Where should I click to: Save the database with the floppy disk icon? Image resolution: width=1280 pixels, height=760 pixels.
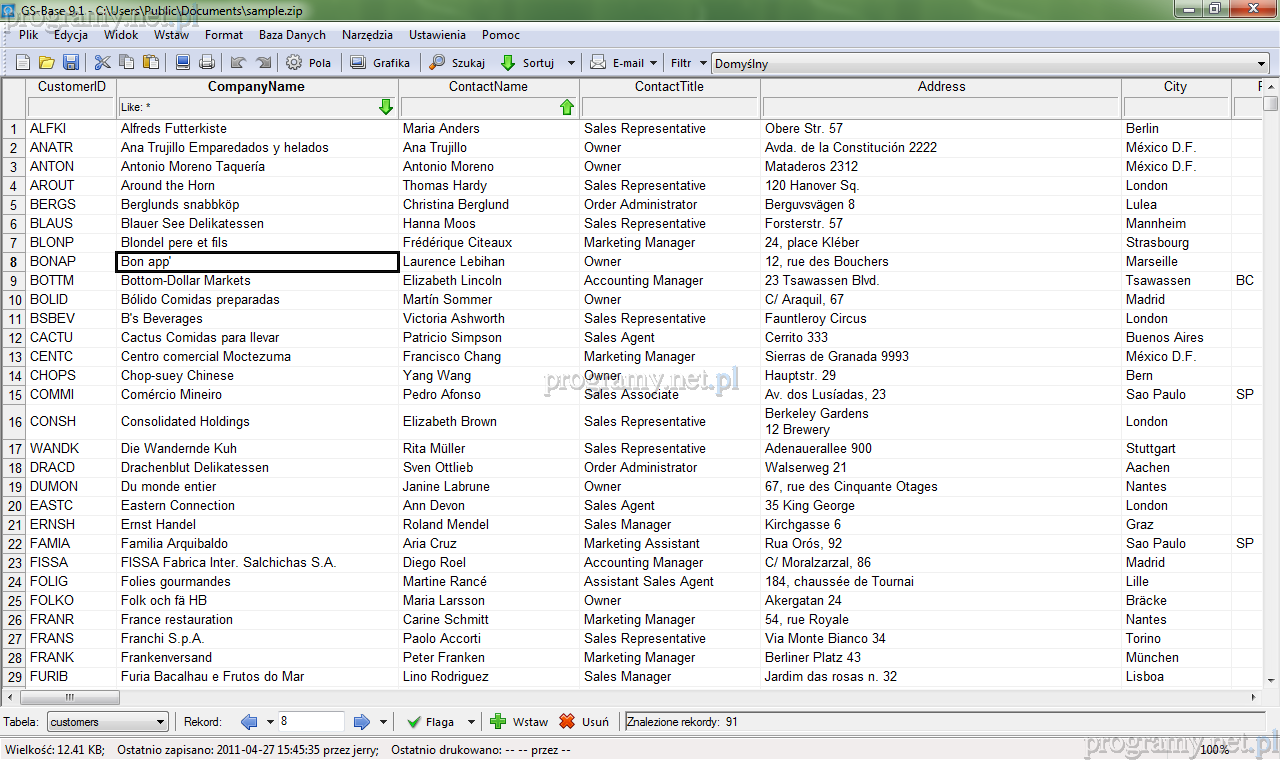[x=71, y=63]
